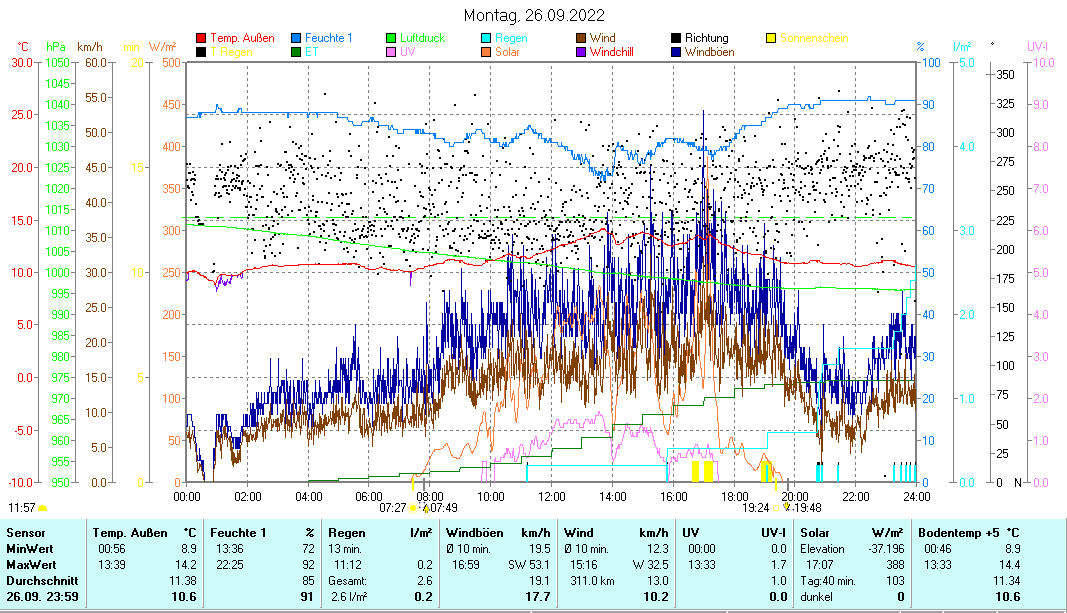Click the Montag, 26.09.2022 chart title
The width and height of the screenshot is (1067, 613).
pos(534,16)
